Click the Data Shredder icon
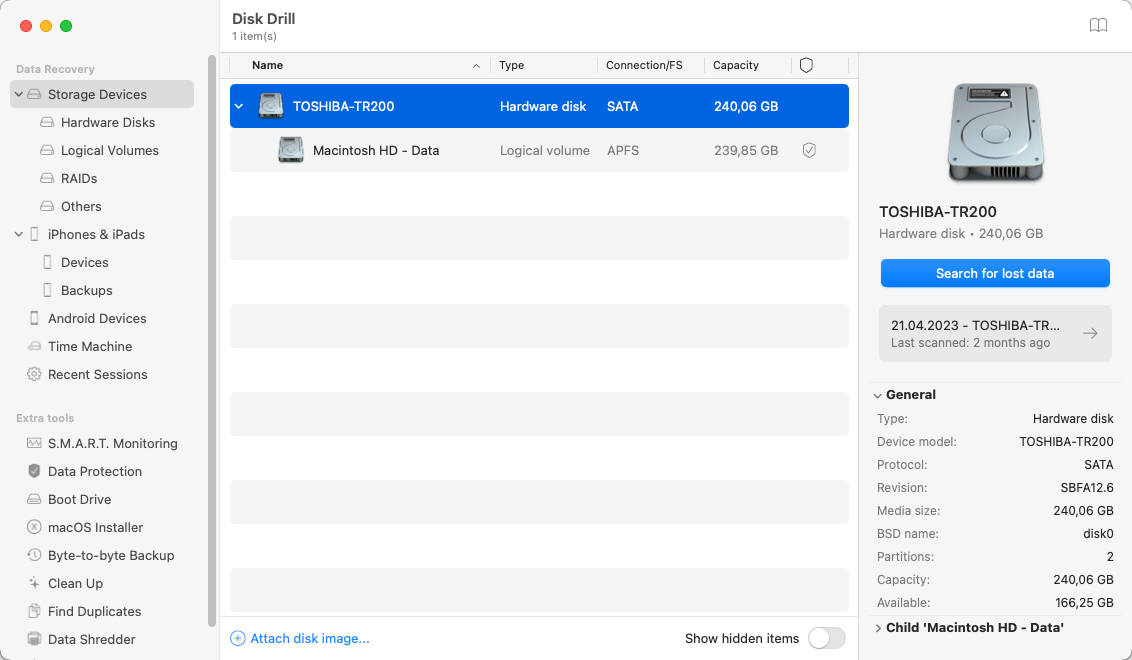This screenshot has height=660, width=1132. [34, 639]
